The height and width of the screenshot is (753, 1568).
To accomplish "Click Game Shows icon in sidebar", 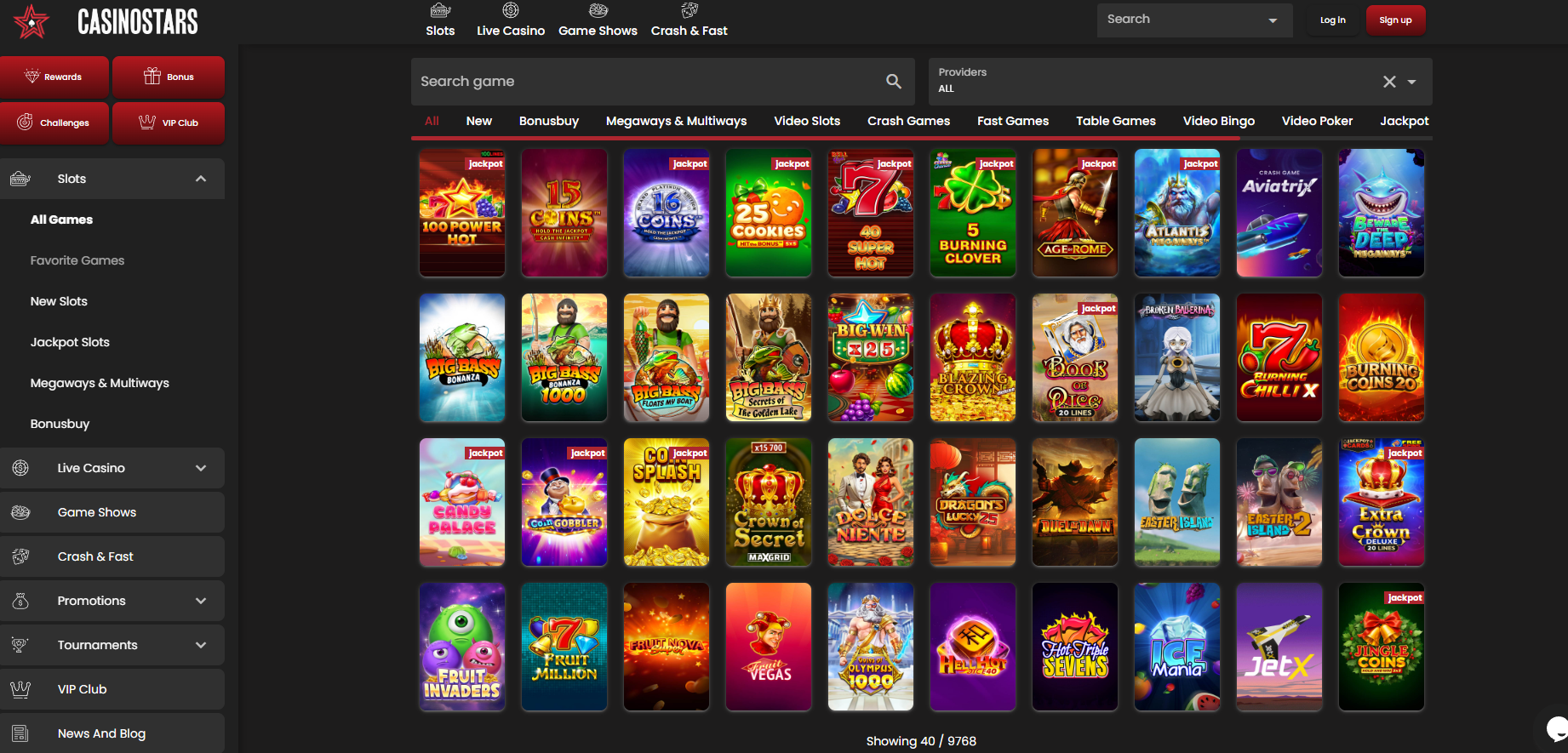I will [20, 512].
